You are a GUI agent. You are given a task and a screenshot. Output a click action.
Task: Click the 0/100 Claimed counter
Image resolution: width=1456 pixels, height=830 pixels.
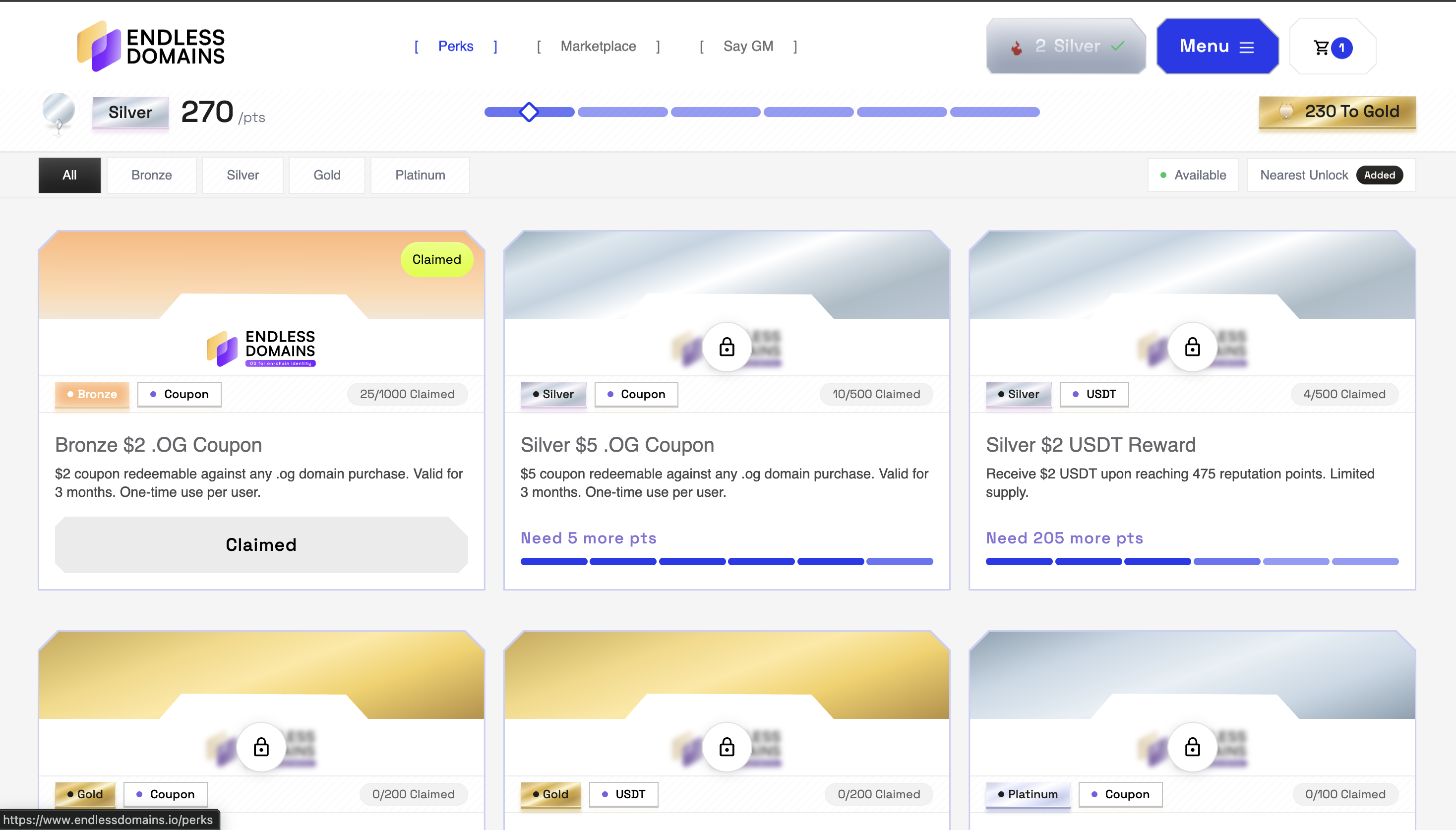pos(1345,795)
